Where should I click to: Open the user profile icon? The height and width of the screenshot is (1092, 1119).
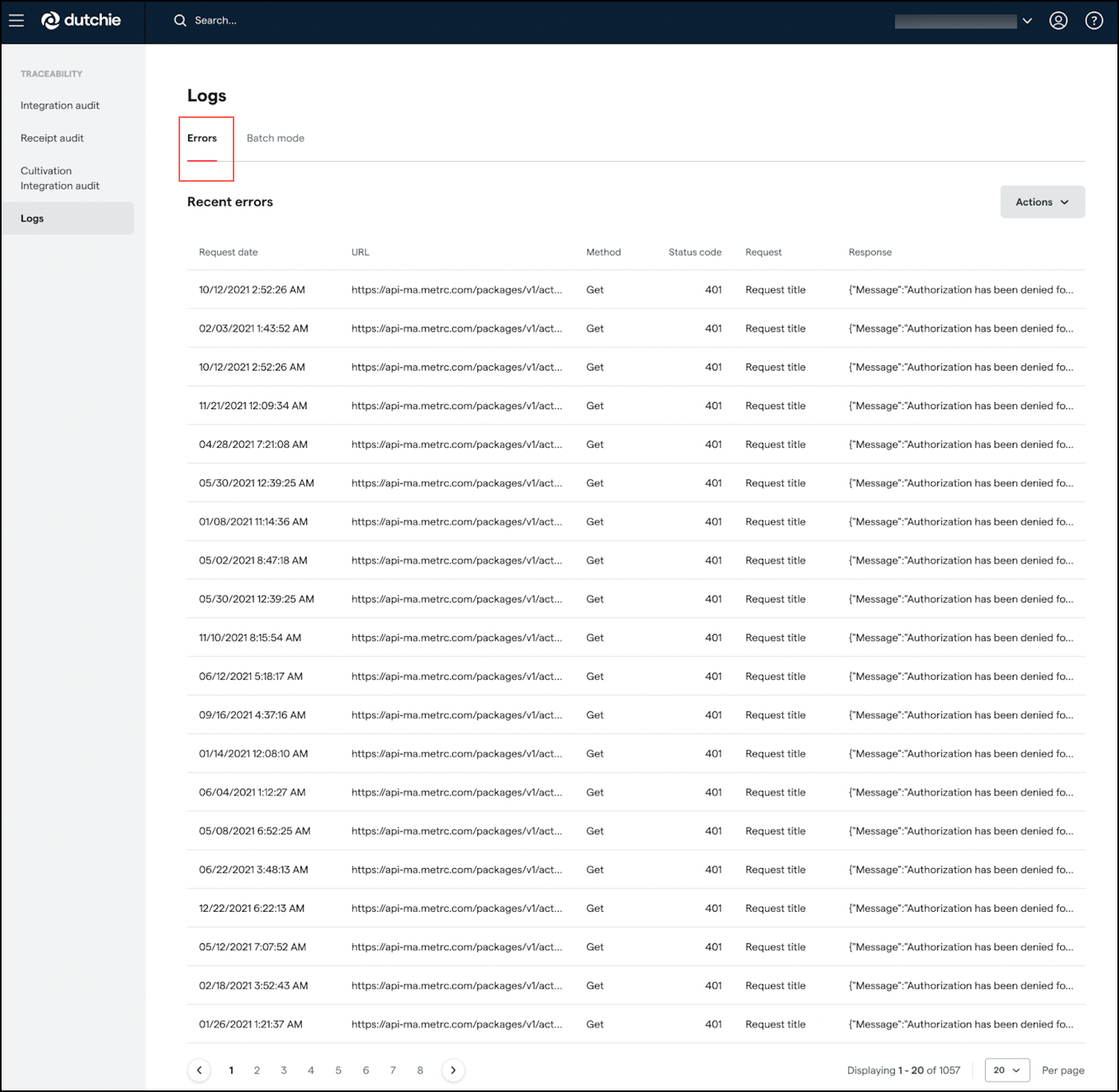tap(1058, 21)
